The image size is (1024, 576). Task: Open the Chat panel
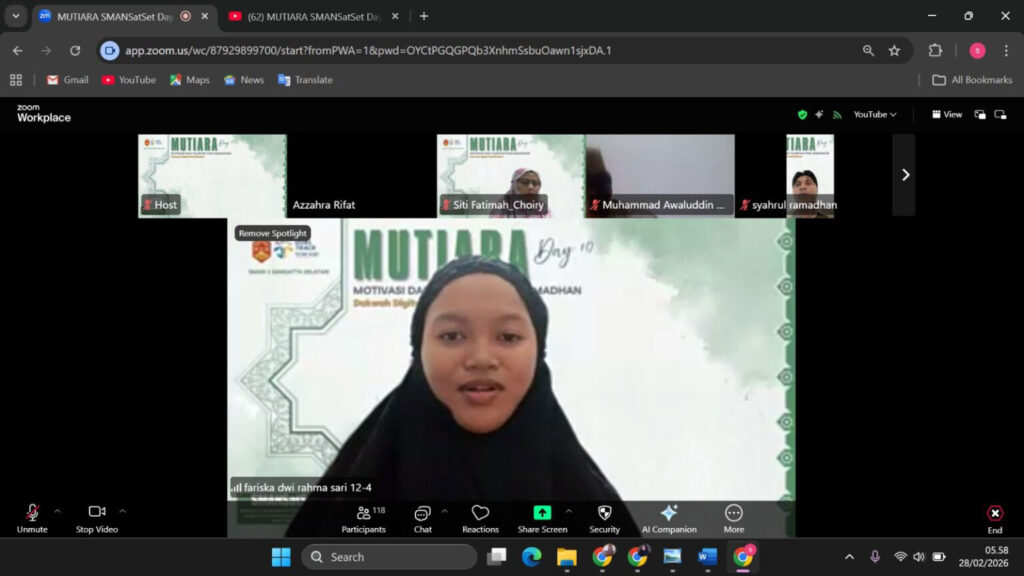[422, 518]
